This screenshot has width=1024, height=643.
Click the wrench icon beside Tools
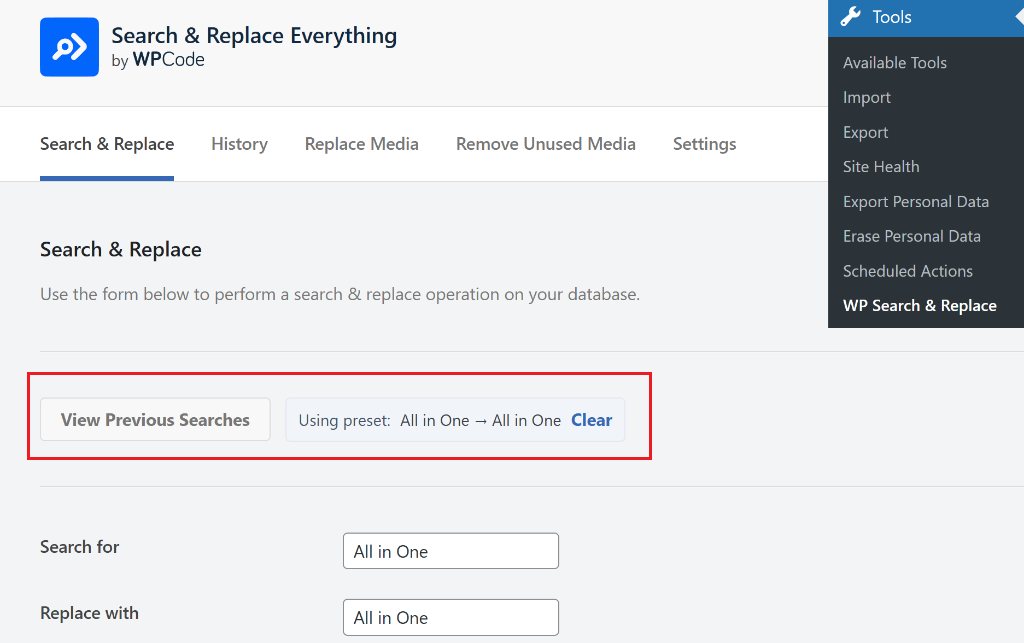[x=850, y=16]
